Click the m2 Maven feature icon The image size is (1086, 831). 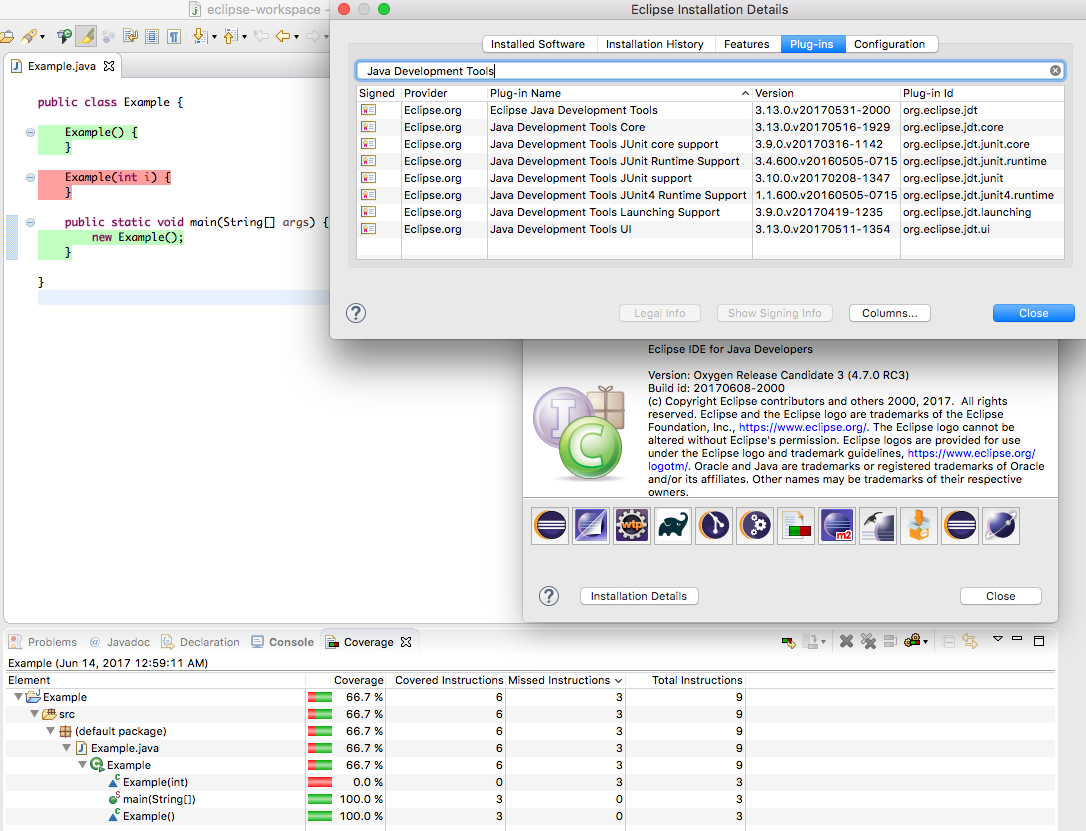pos(837,526)
